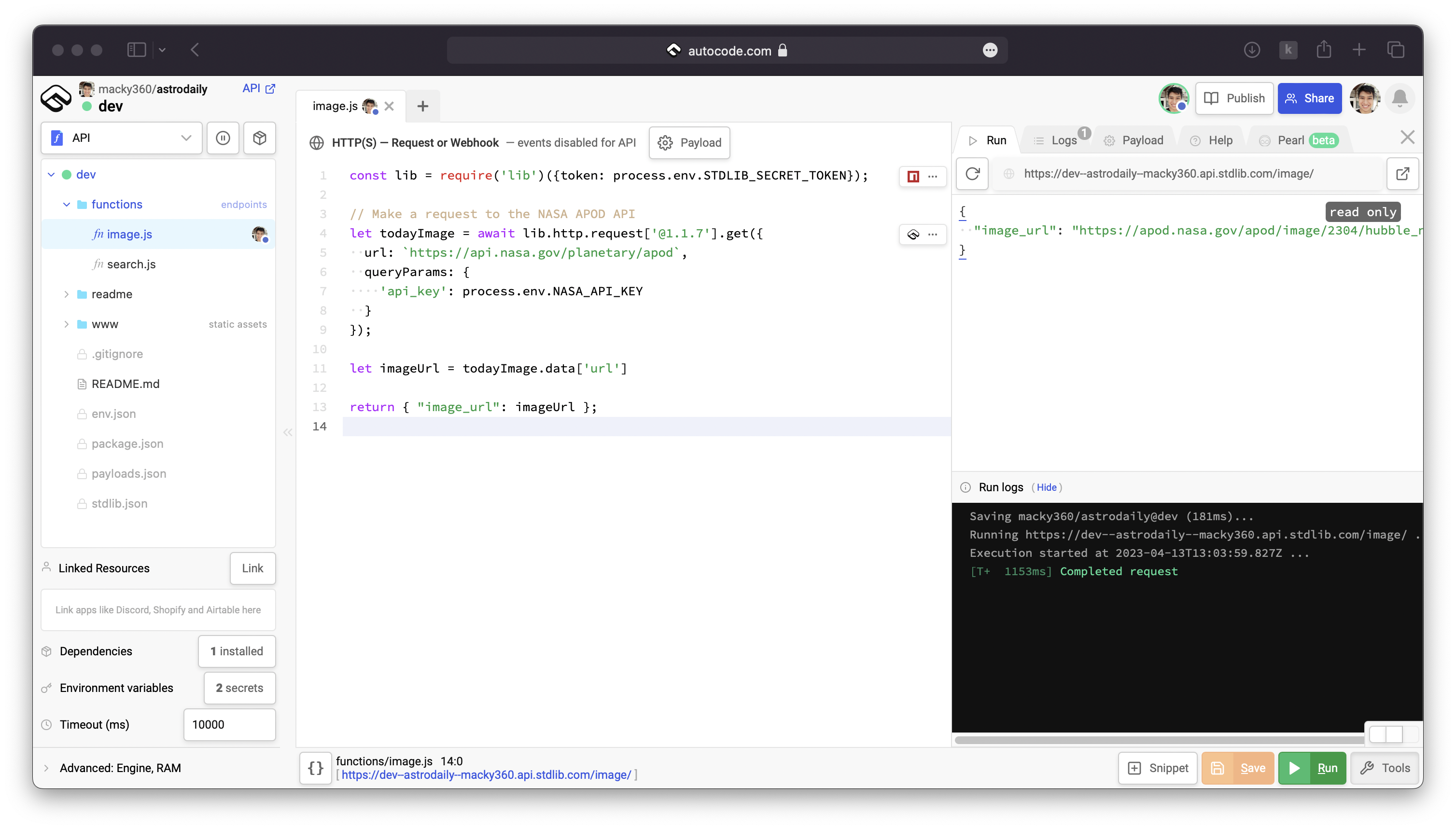Image resolution: width=1456 pixels, height=829 pixels.
Task: Click the Timeout milliseconds input field
Action: click(x=229, y=724)
